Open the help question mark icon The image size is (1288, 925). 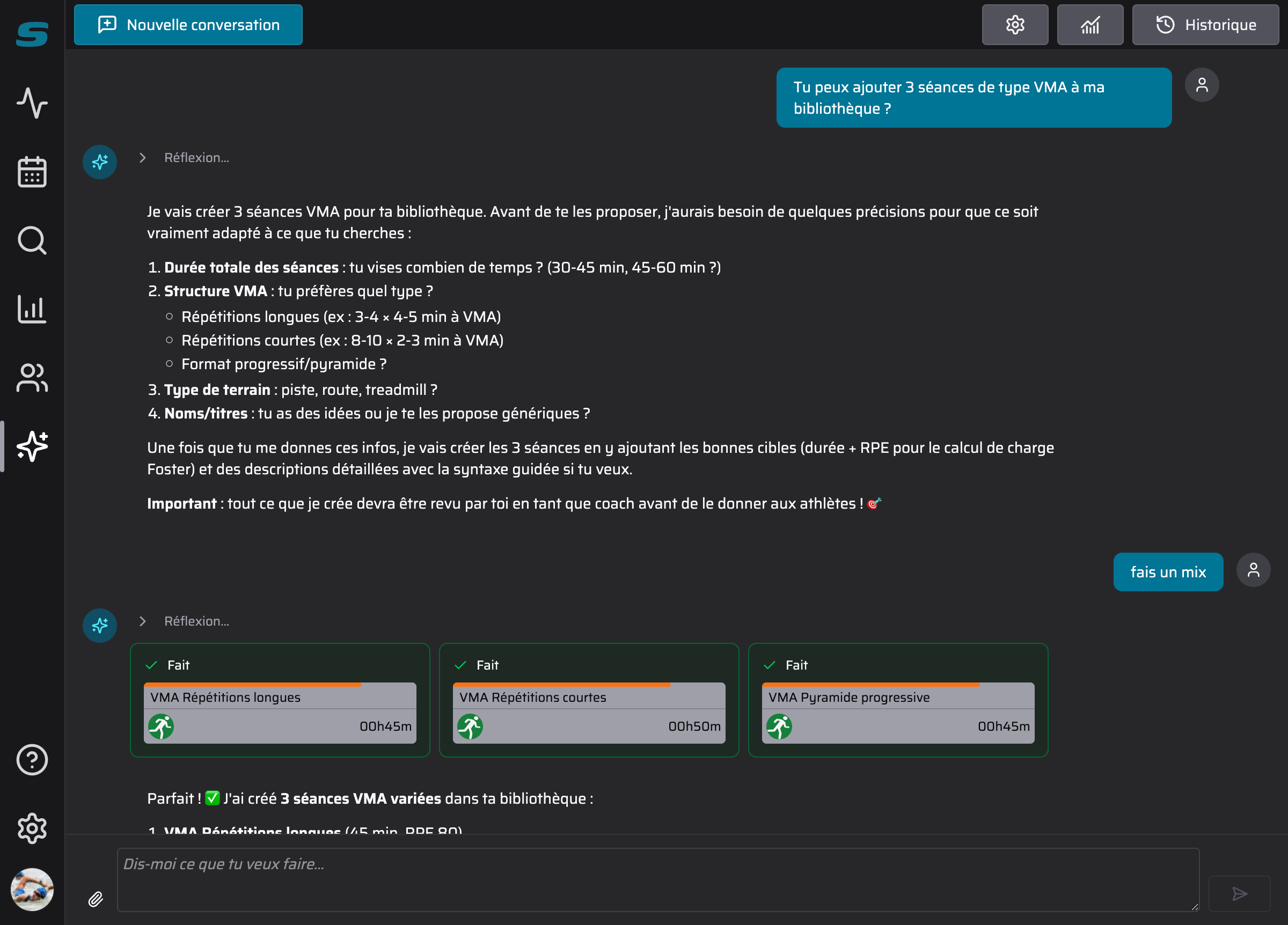32,760
